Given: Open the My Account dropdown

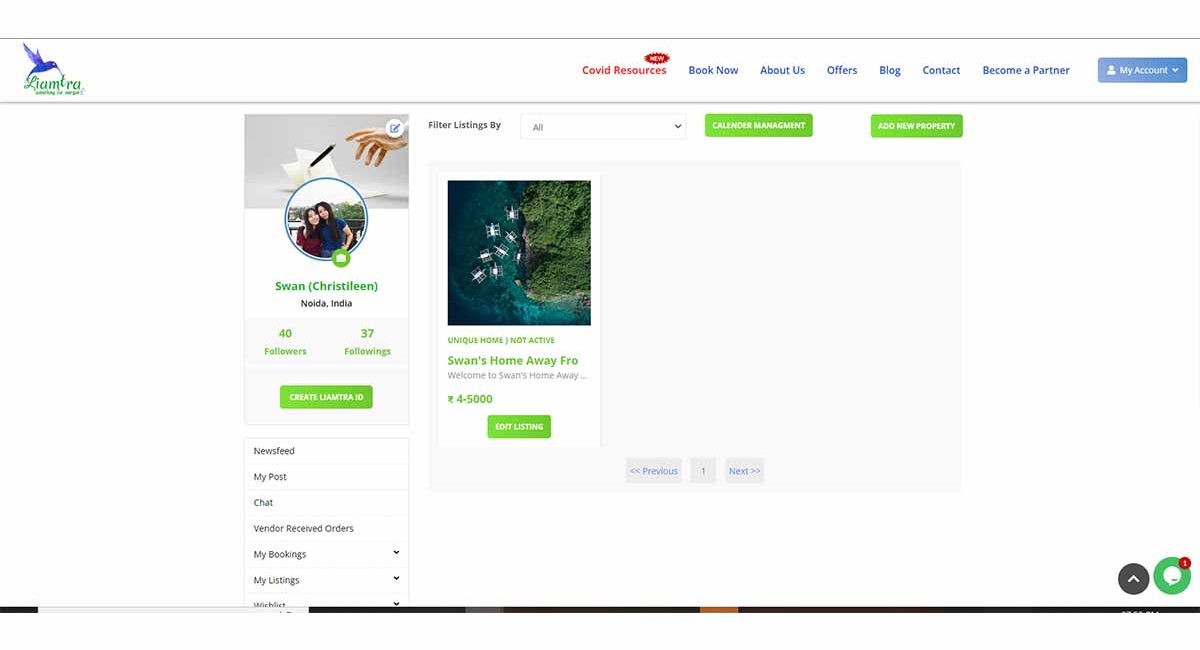Looking at the screenshot, I should point(1142,70).
